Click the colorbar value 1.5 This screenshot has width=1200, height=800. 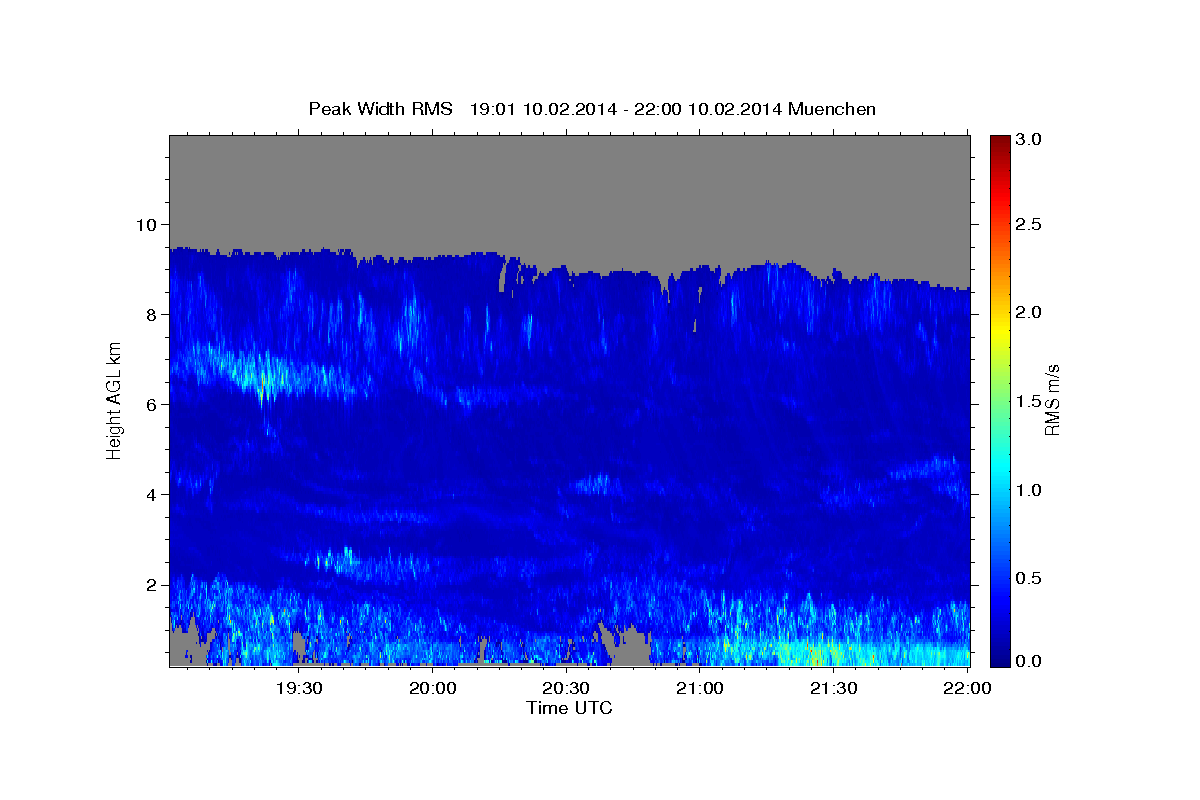pyautogui.click(x=1029, y=401)
